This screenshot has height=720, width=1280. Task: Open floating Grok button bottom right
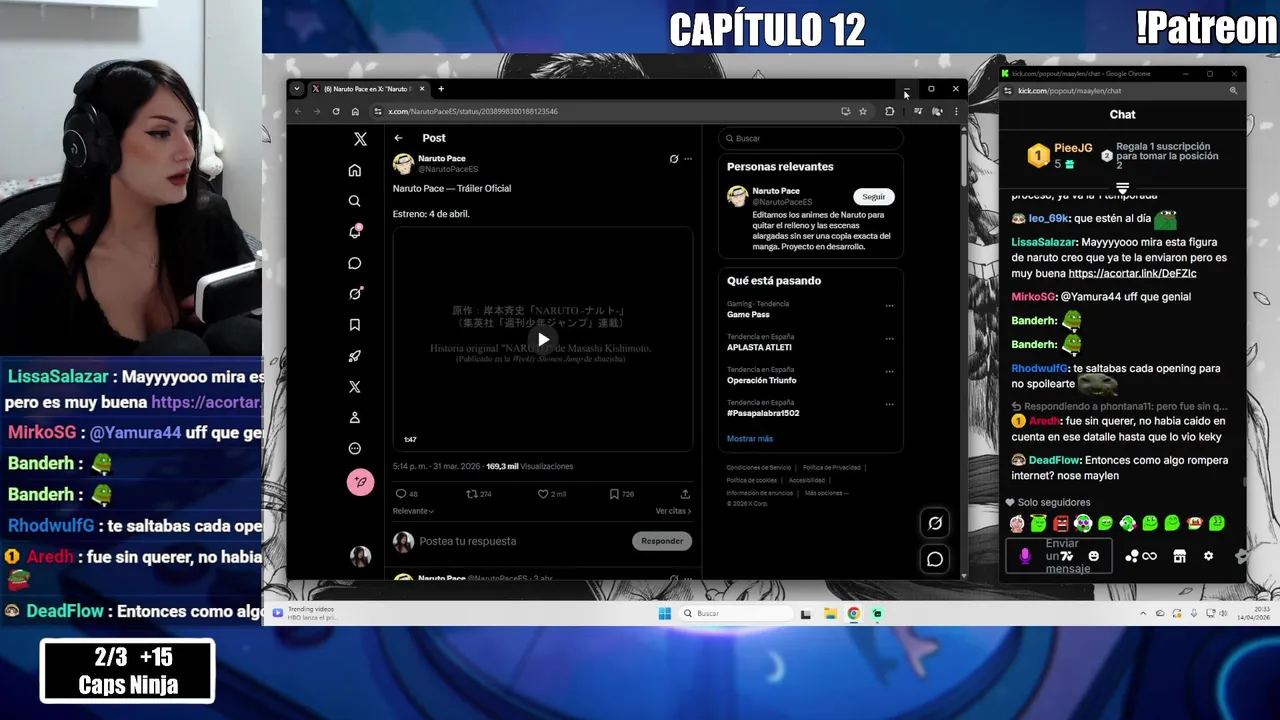tap(935, 523)
